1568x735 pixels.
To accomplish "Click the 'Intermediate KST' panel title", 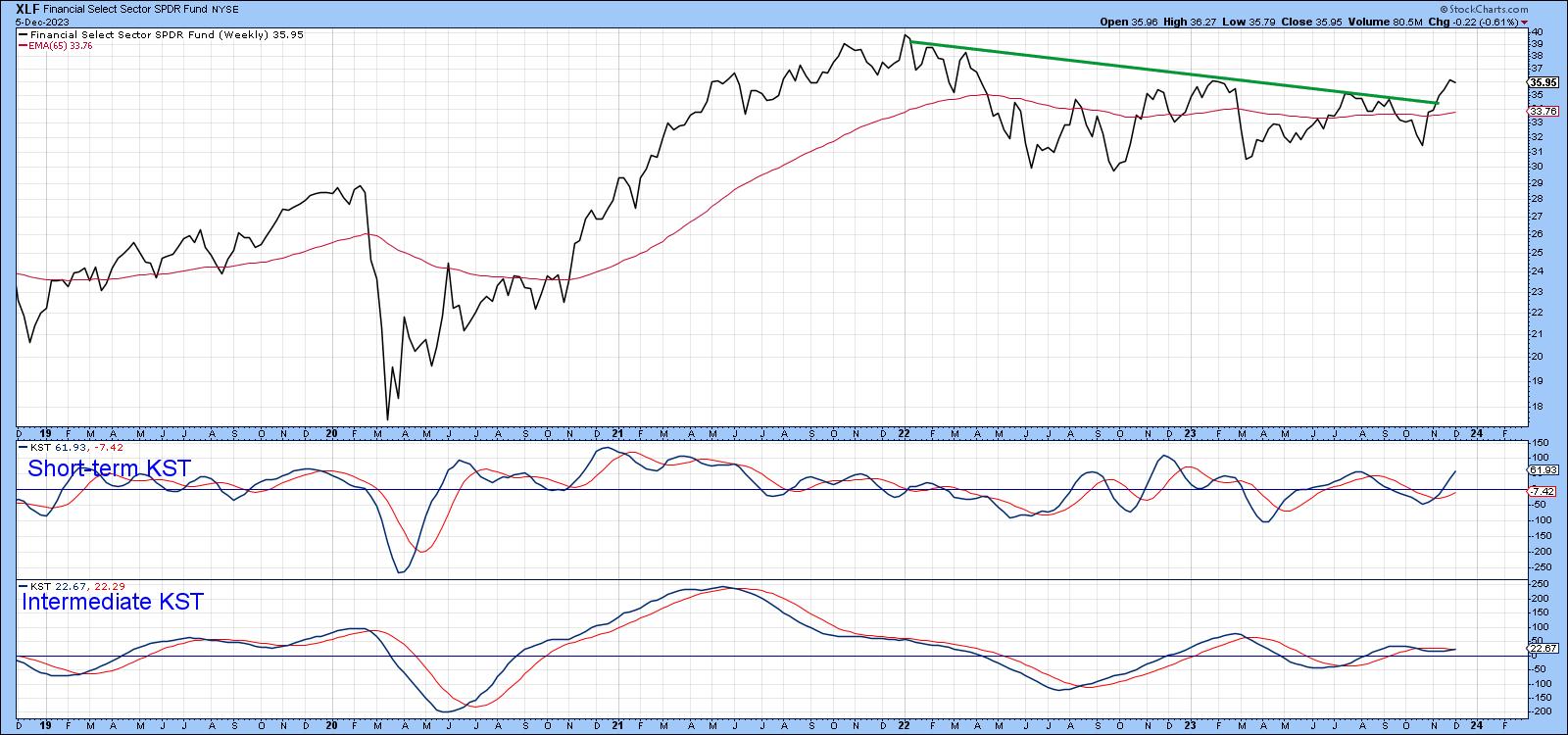I will pos(113,602).
